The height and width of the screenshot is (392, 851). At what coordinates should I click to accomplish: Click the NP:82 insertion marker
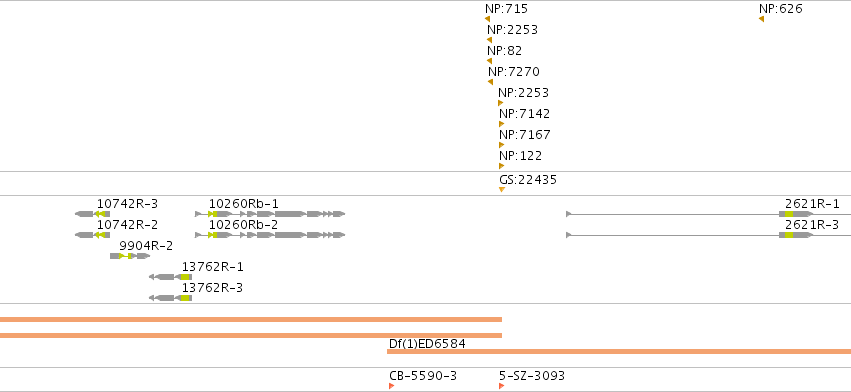tap(490, 61)
